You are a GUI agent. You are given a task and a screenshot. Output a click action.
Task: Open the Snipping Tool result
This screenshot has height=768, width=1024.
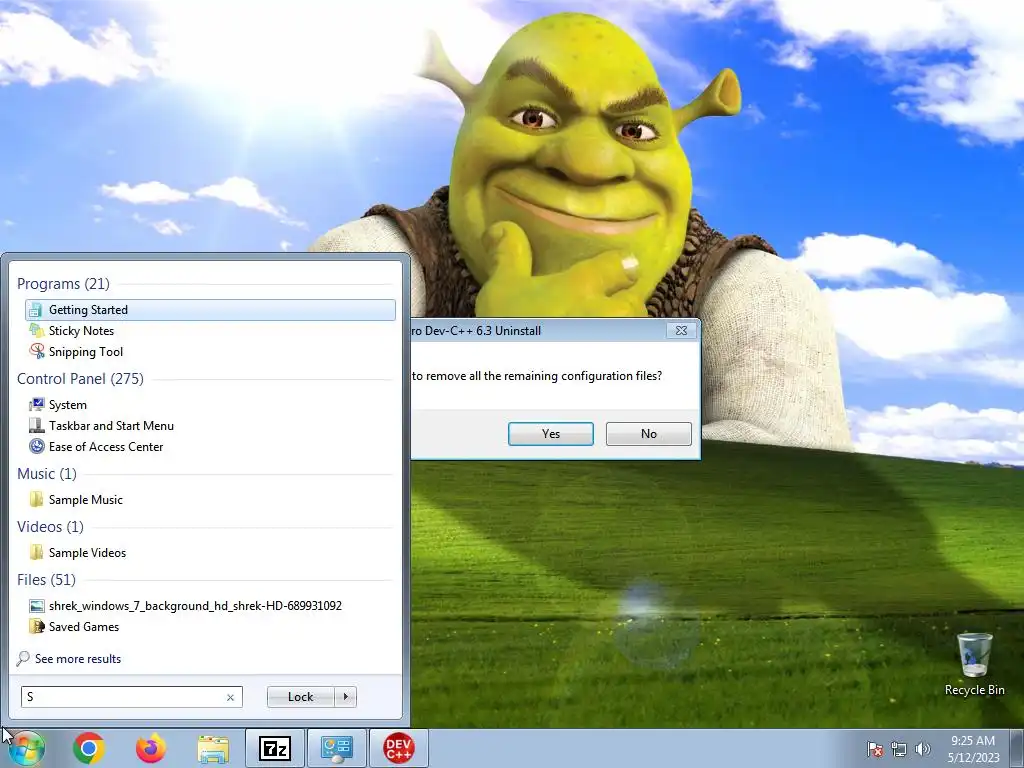[x=86, y=352]
